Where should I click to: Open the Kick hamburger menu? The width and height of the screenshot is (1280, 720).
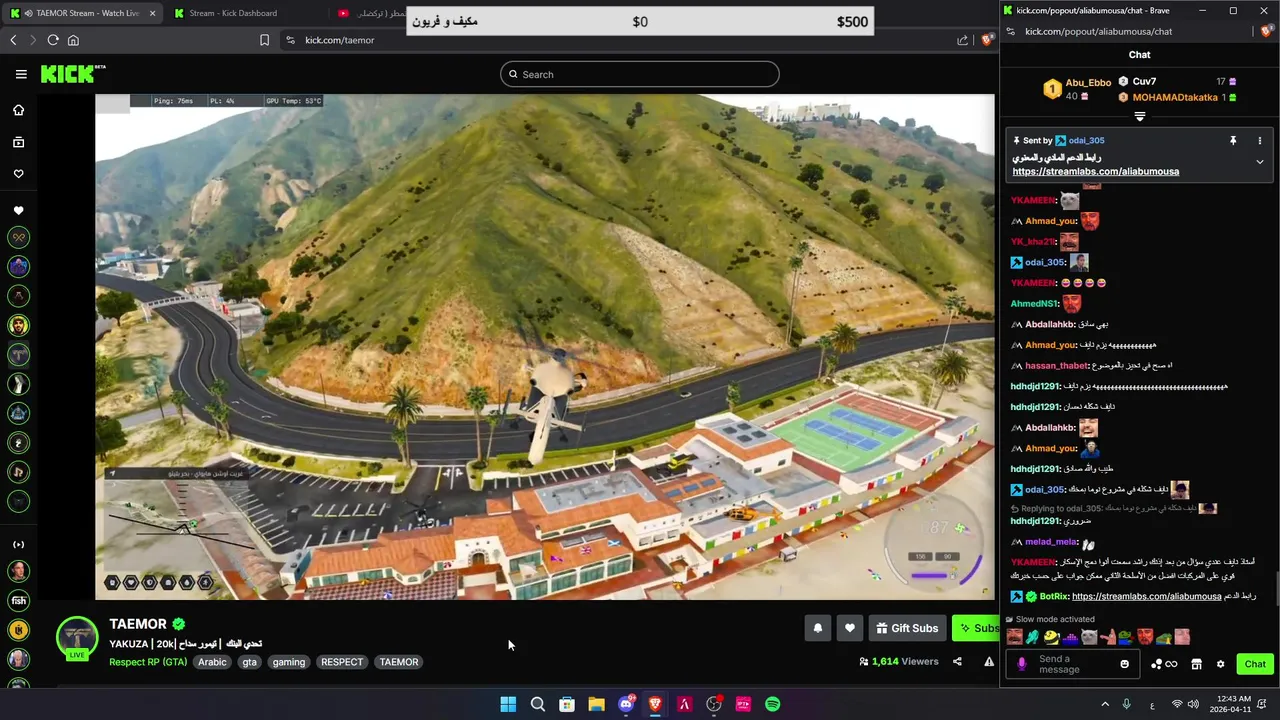pyautogui.click(x=21, y=74)
